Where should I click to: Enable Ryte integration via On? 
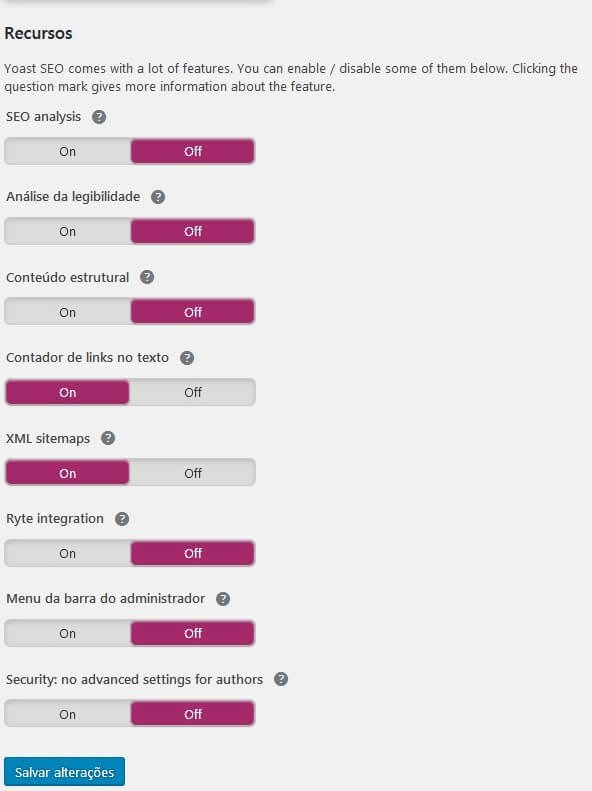coord(68,553)
